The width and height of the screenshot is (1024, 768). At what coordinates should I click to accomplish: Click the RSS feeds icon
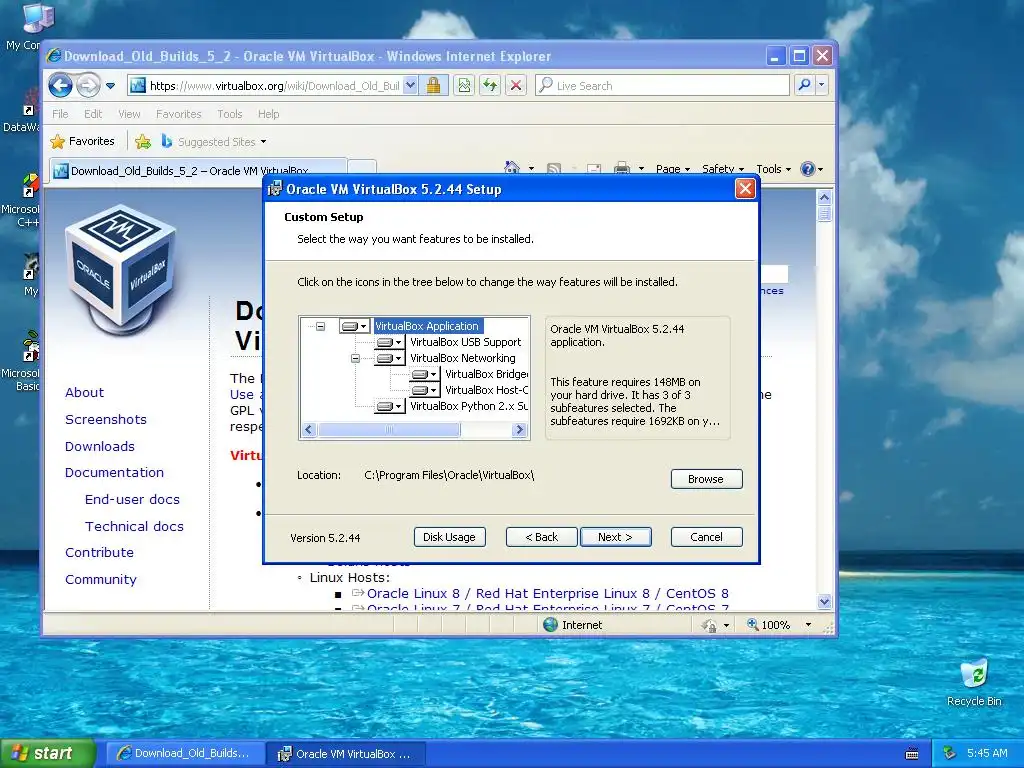pos(554,168)
